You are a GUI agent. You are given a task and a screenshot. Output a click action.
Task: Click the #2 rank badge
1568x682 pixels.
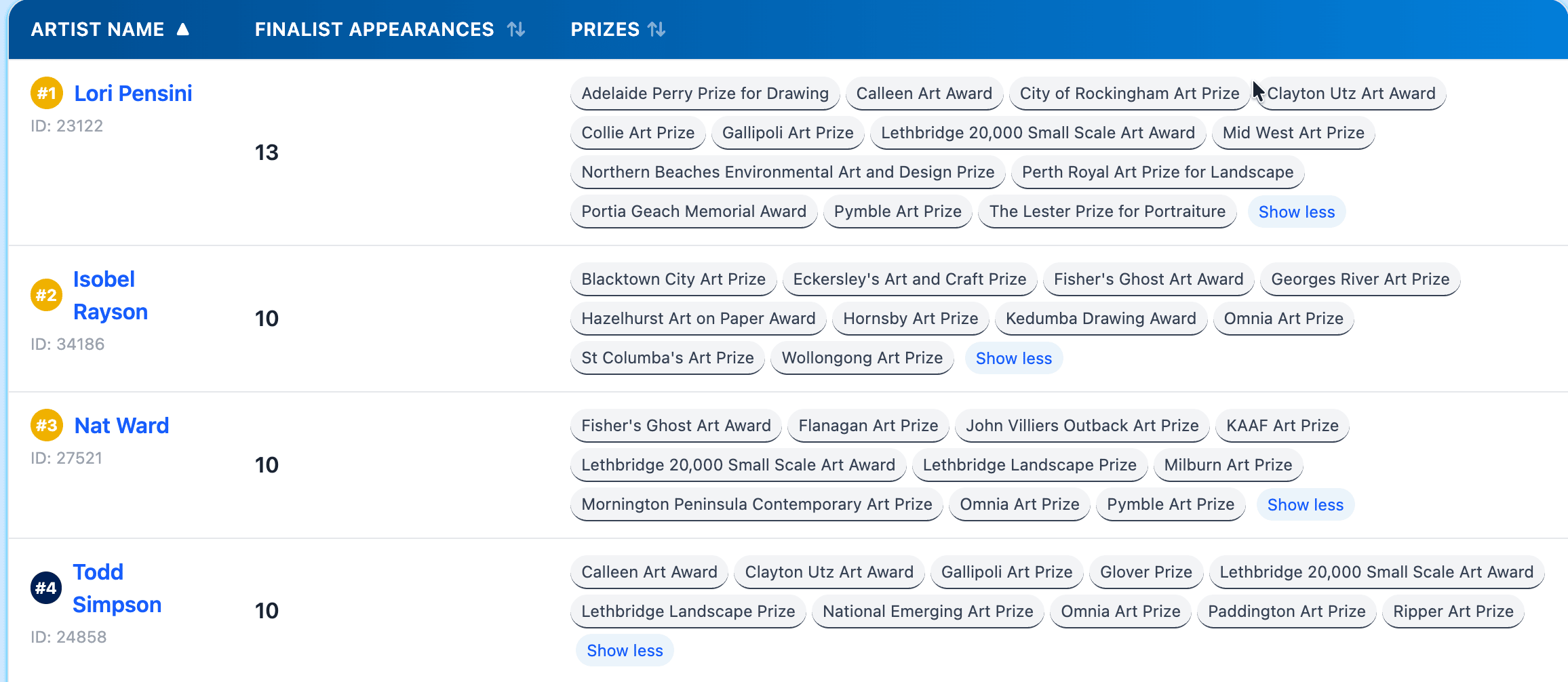coord(47,295)
